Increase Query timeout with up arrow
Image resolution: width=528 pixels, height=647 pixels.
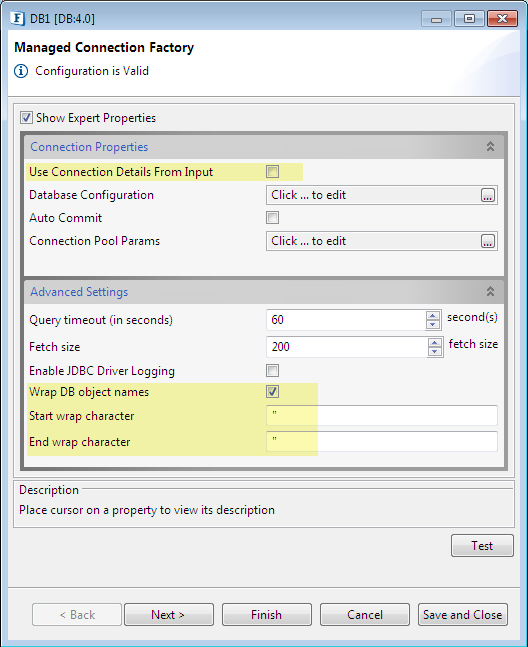pyautogui.click(x=433, y=316)
